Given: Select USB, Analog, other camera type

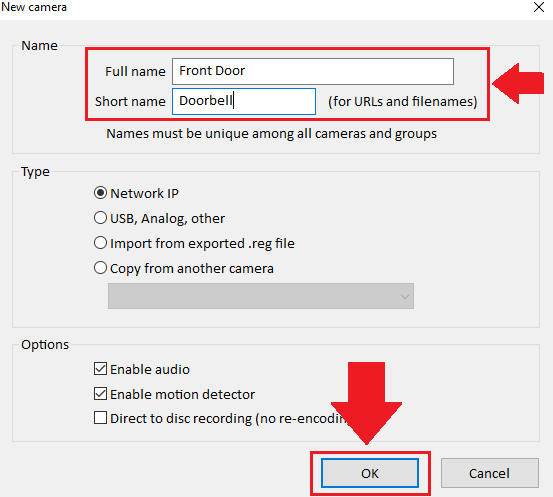Looking at the screenshot, I should click(101, 218).
